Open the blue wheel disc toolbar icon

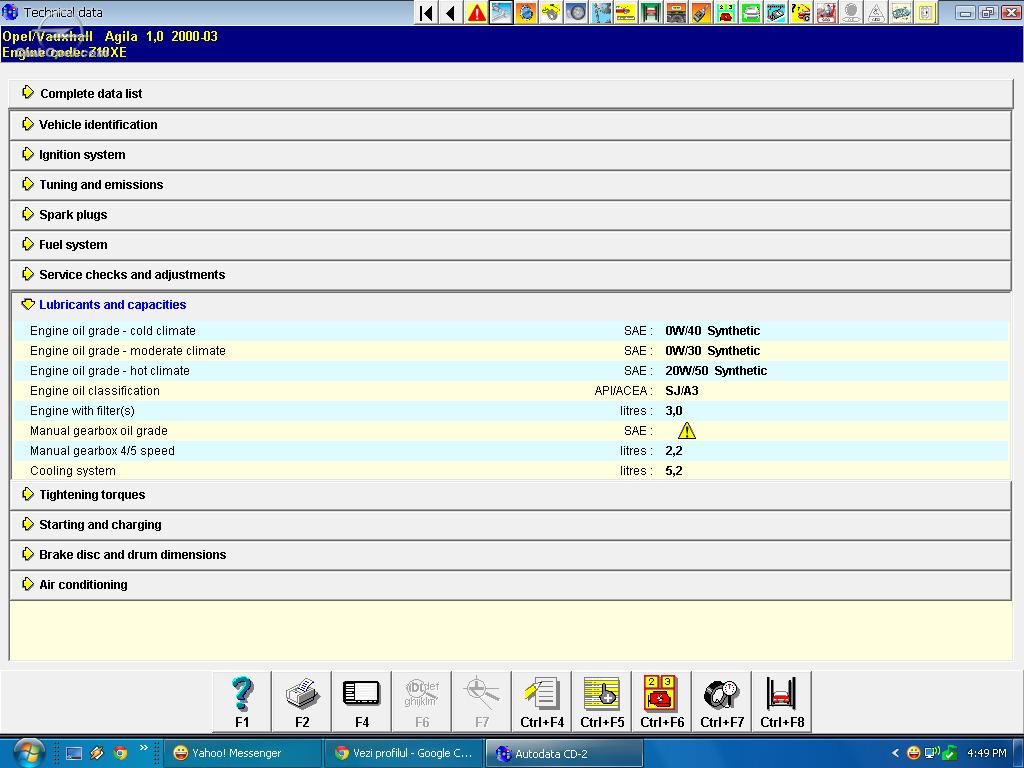576,12
